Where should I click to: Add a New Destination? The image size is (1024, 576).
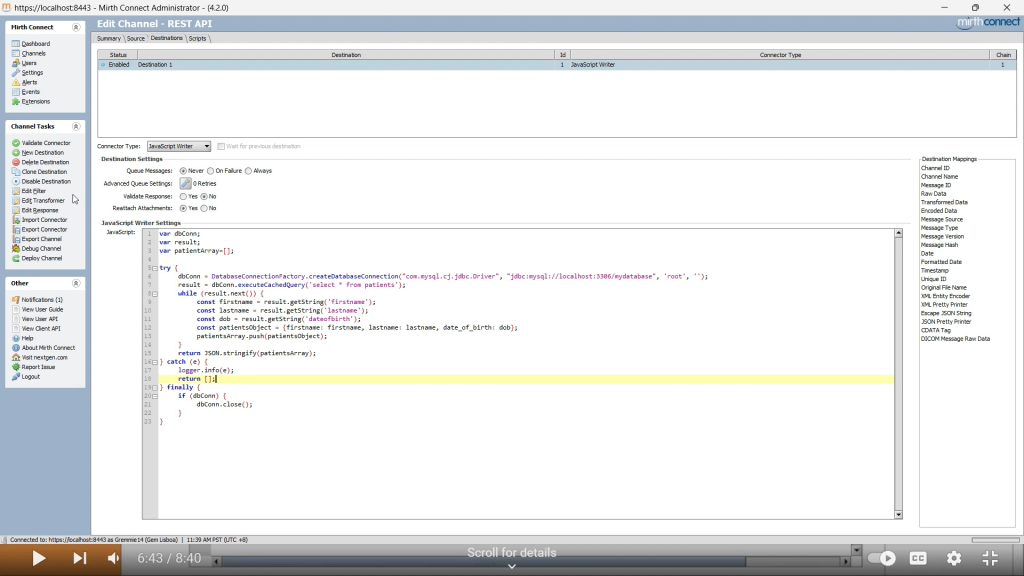pyautogui.click(x=42, y=153)
